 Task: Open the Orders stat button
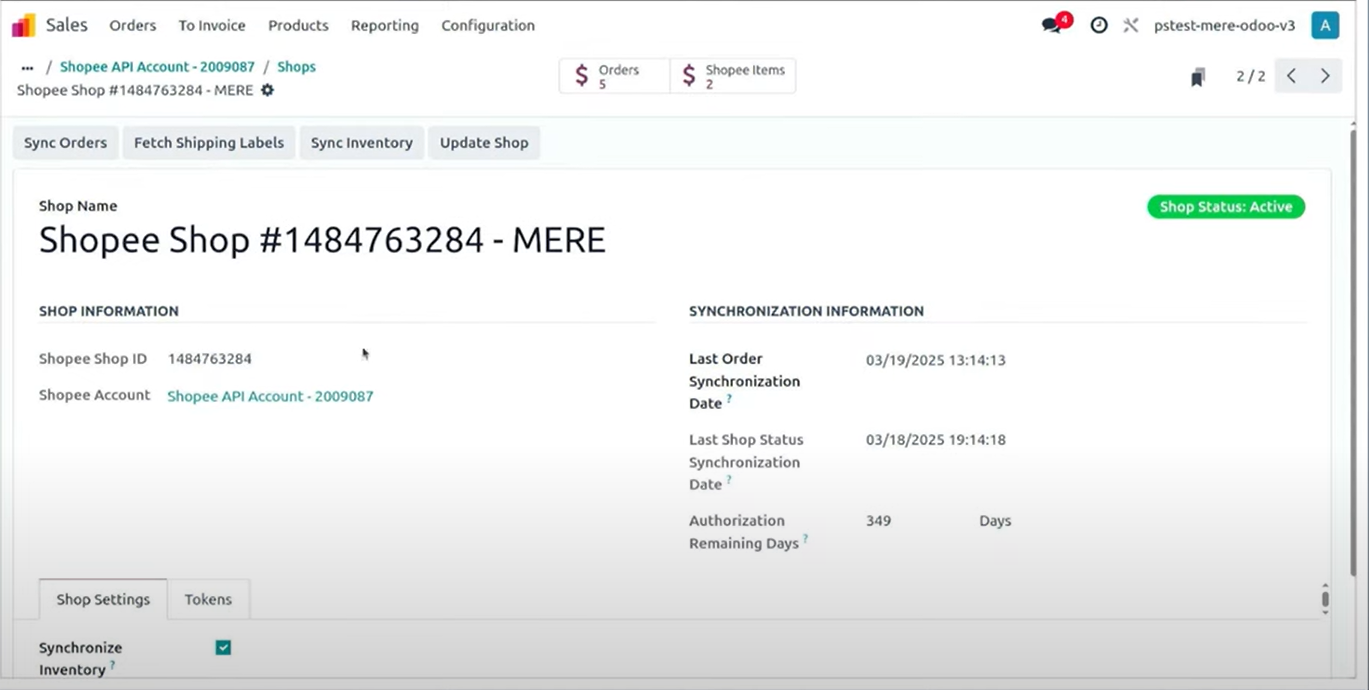(614, 76)
